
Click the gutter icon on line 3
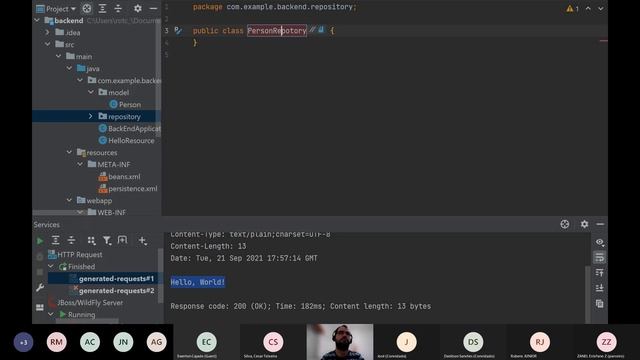(178, 31)
